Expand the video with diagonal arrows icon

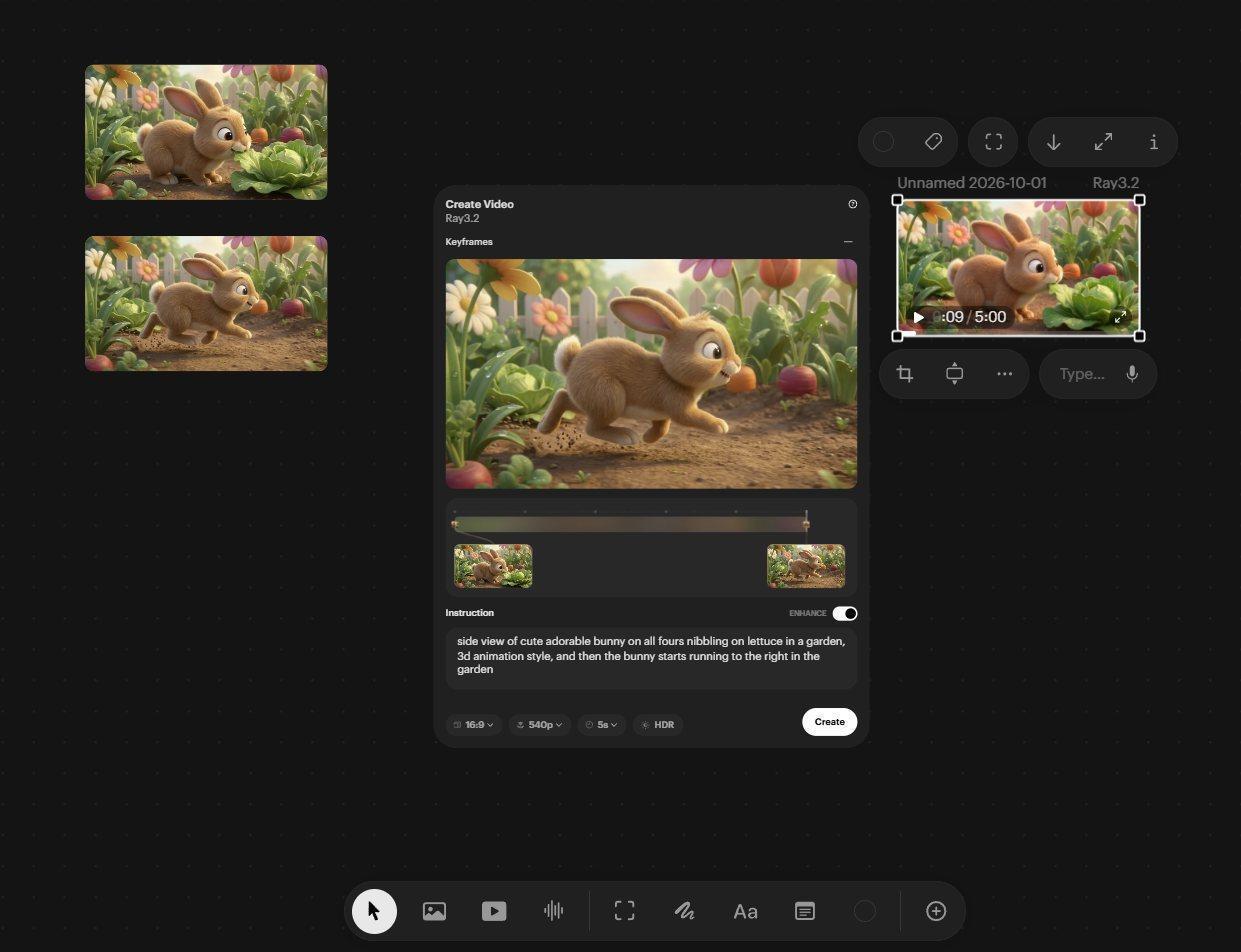pyautogui.click(x=1103, y=142)
